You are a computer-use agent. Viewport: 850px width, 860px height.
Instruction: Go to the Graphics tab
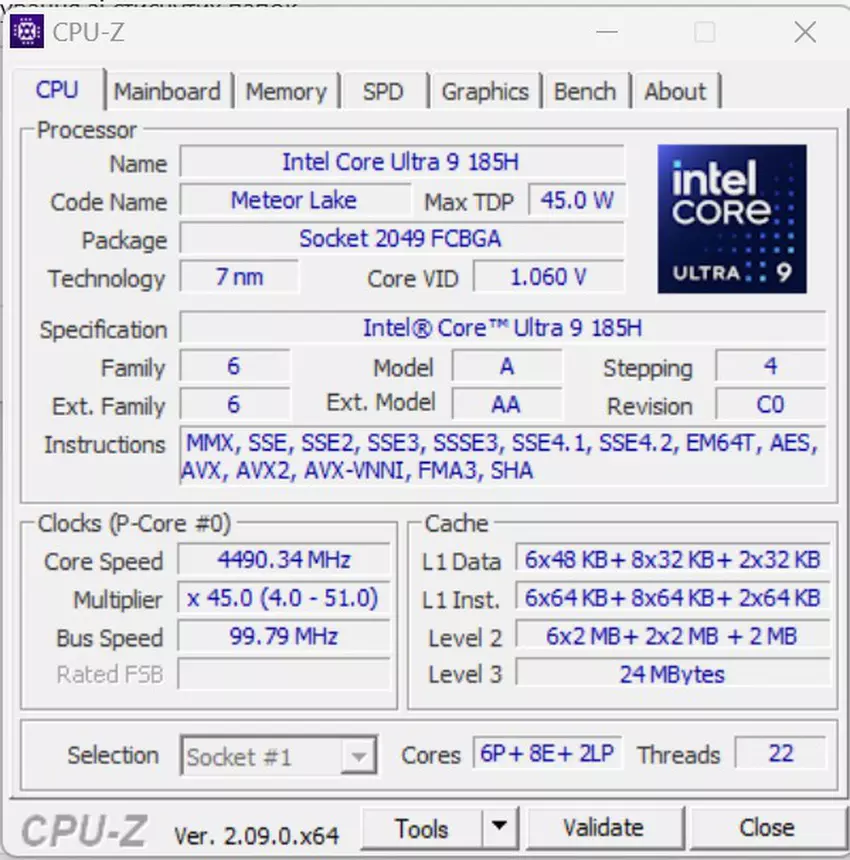pyautogui.click(x=485, y=92)
